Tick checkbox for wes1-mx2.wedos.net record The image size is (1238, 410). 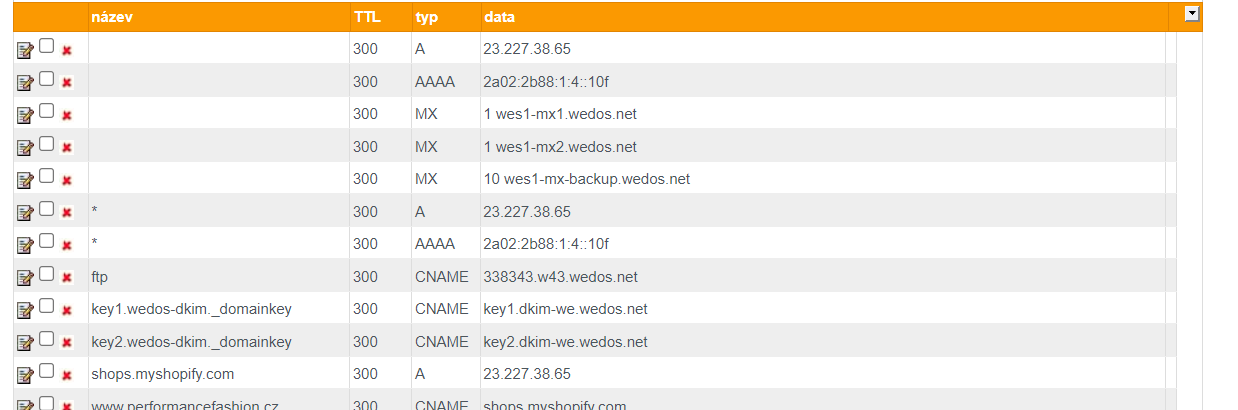pos(46,144)
